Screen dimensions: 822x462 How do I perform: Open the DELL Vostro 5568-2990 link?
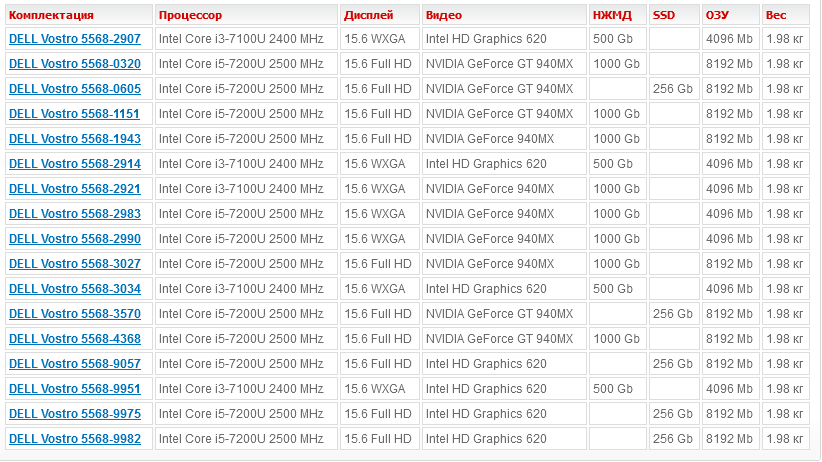(x=75, y=239)
